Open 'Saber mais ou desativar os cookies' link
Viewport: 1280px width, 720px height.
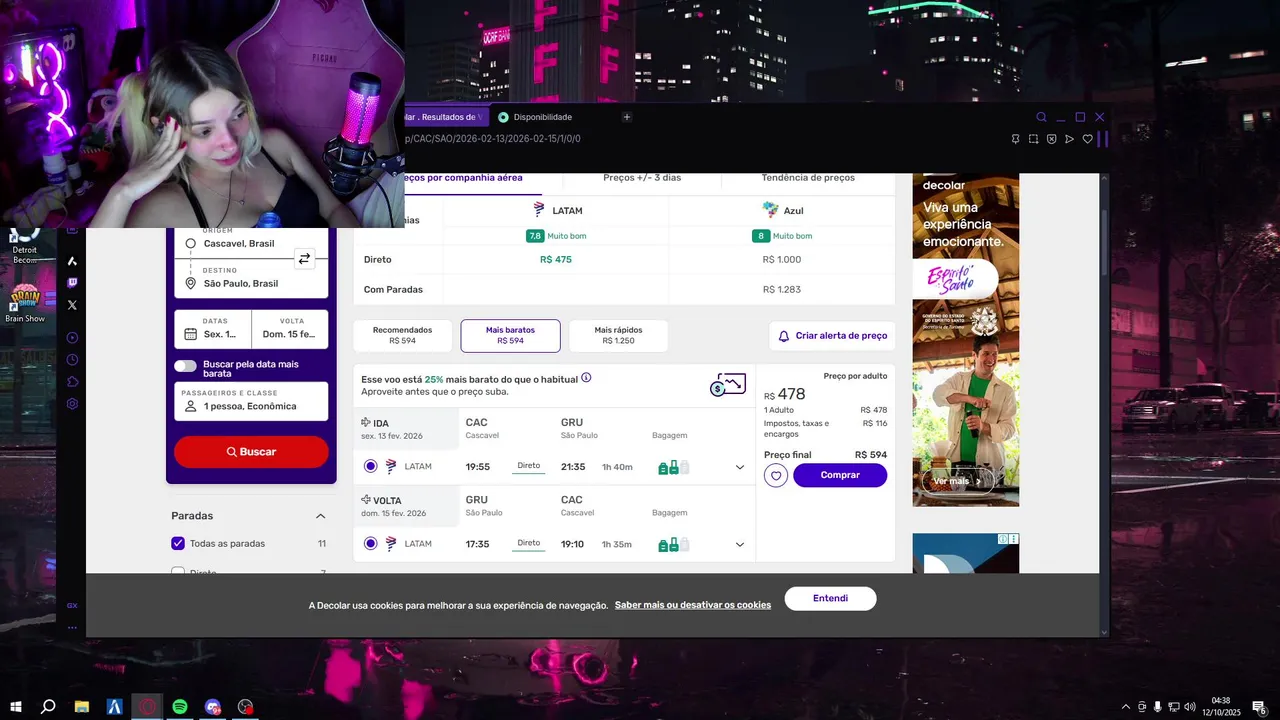tap(693, 605)
